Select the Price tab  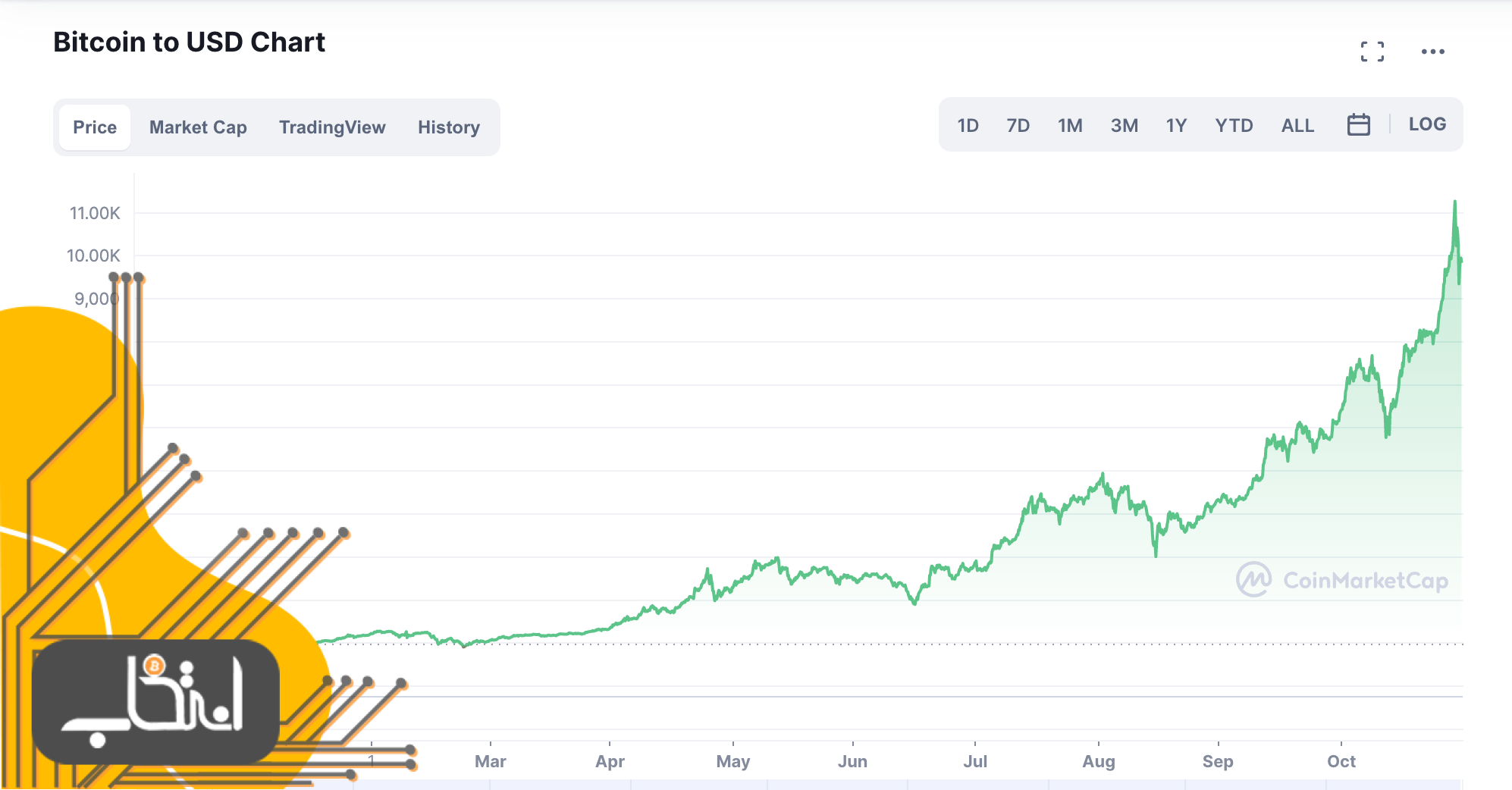[95, 127]
